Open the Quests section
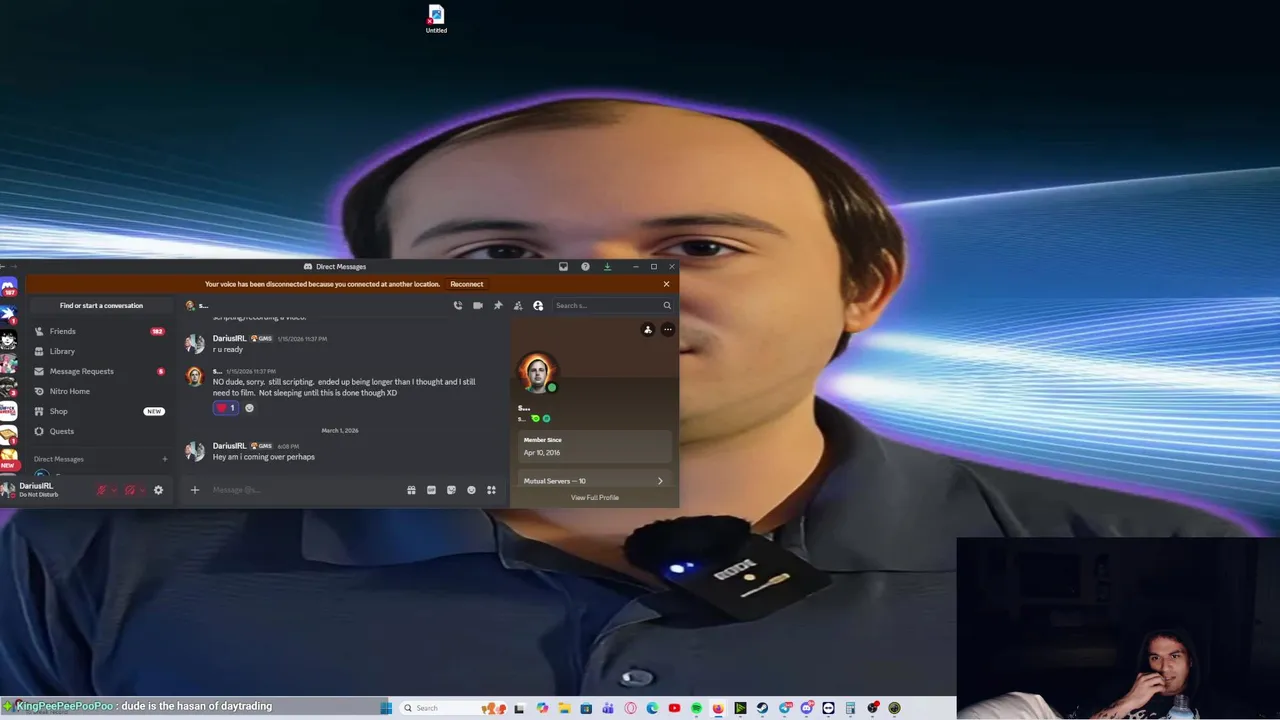The width and height of the screenshot is (1280, 720). pos(100,431)
